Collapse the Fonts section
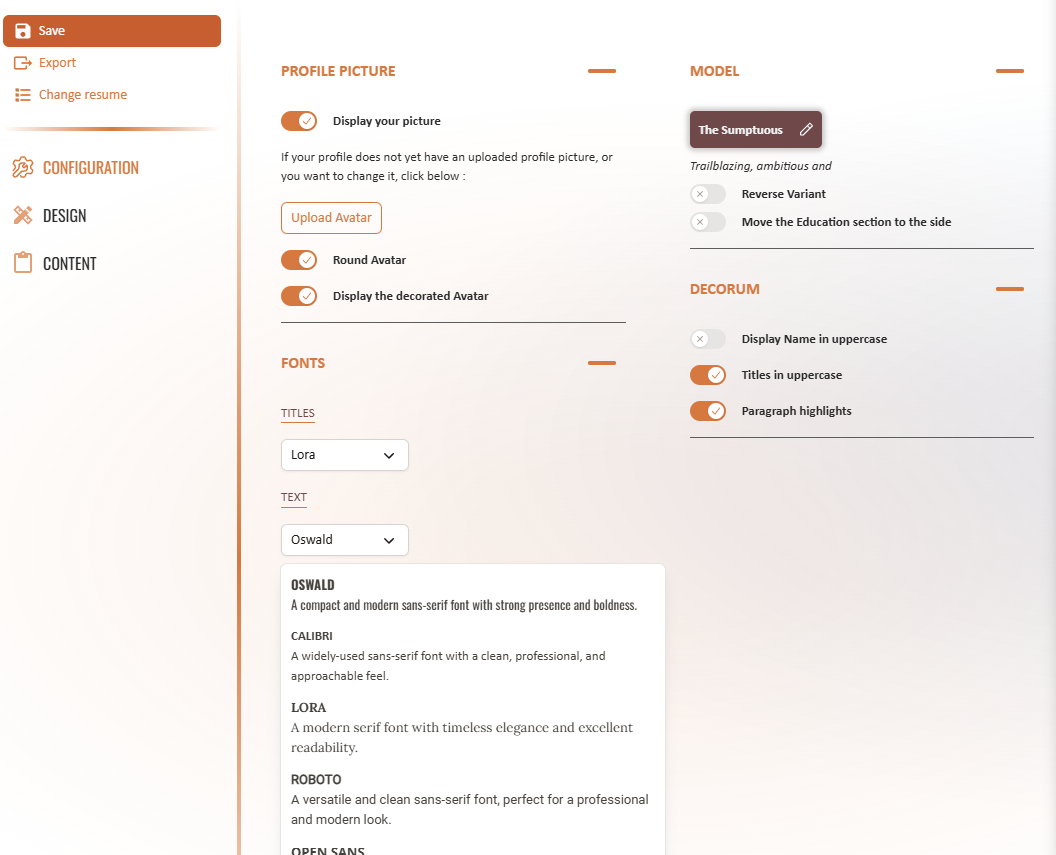The height and width of the screenshot is (855, 1056). click(x=602, y=363)
